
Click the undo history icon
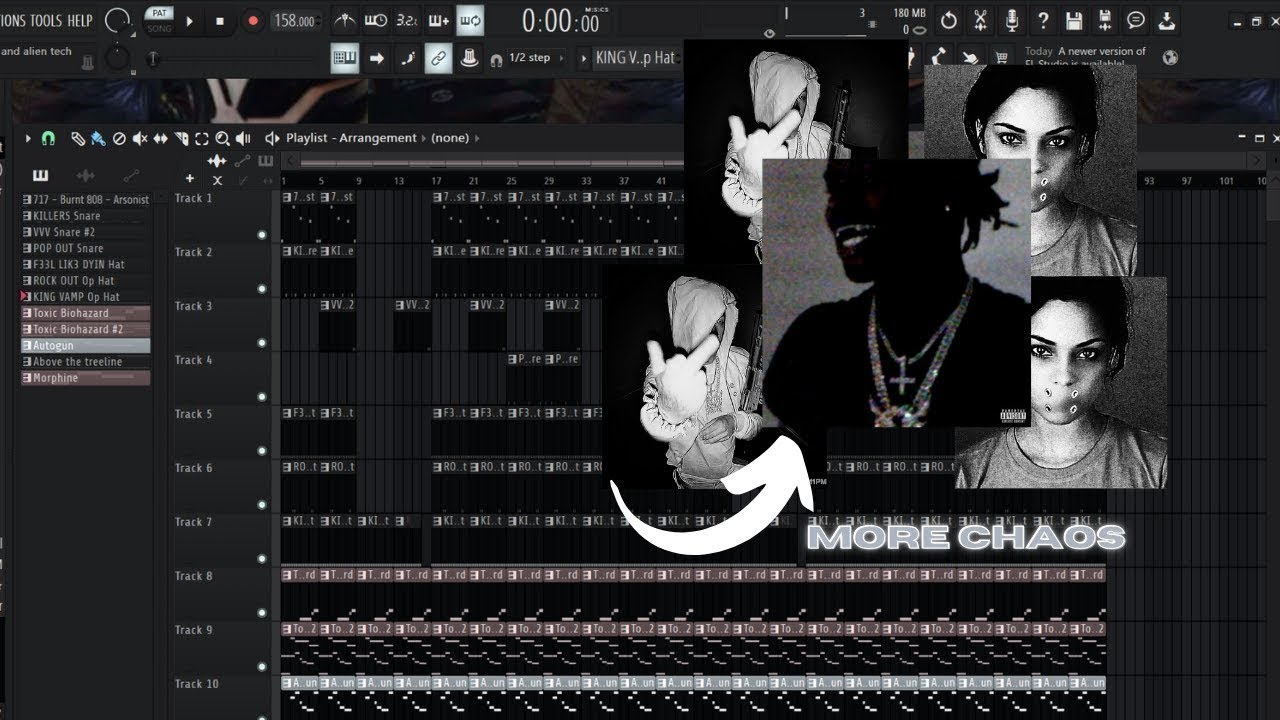click(948, 20)
